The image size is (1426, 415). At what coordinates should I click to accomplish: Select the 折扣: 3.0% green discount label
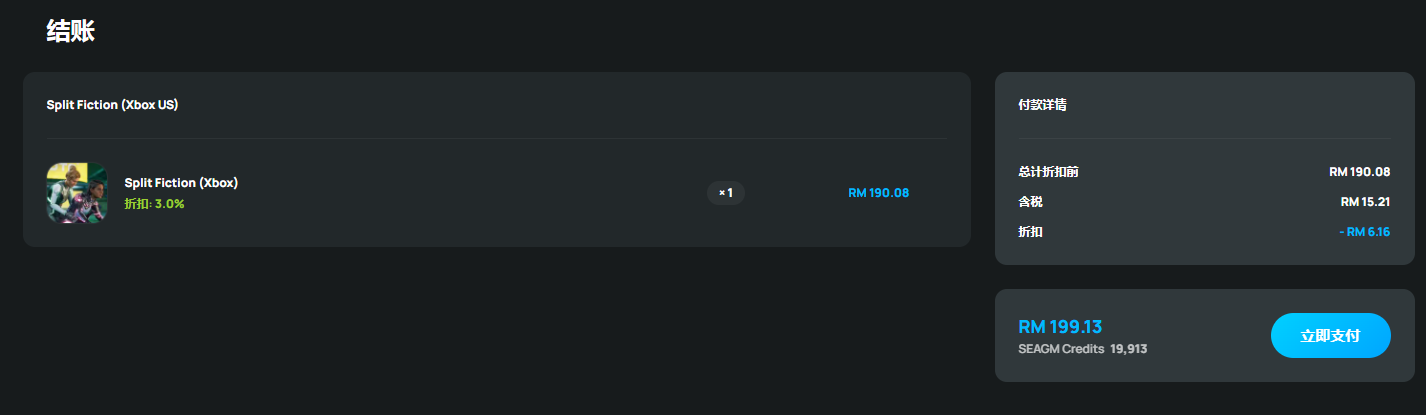coord(154,203)
